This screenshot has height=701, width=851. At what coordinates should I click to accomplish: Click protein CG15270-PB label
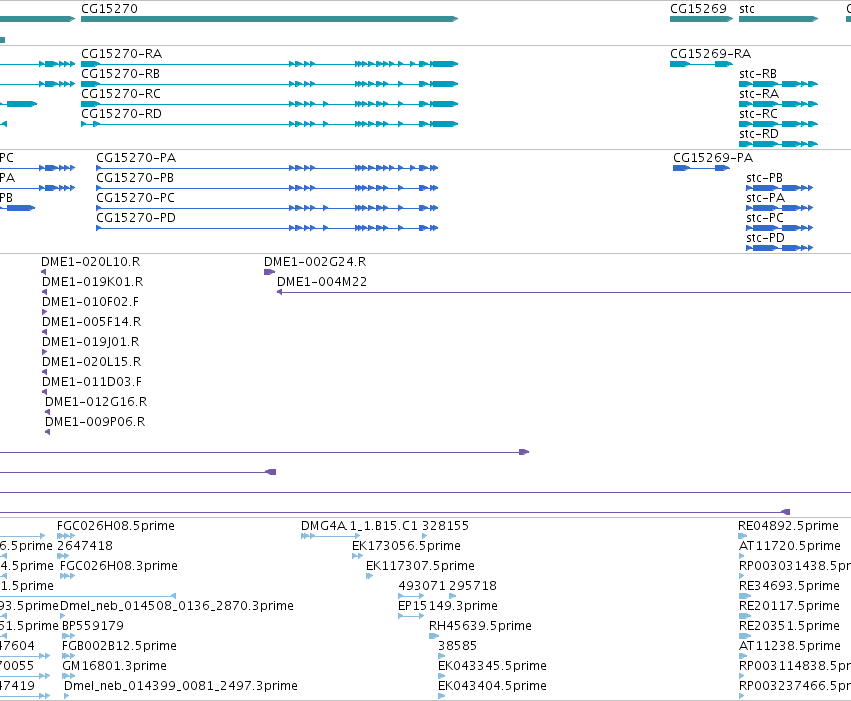(x=135, y=178)
